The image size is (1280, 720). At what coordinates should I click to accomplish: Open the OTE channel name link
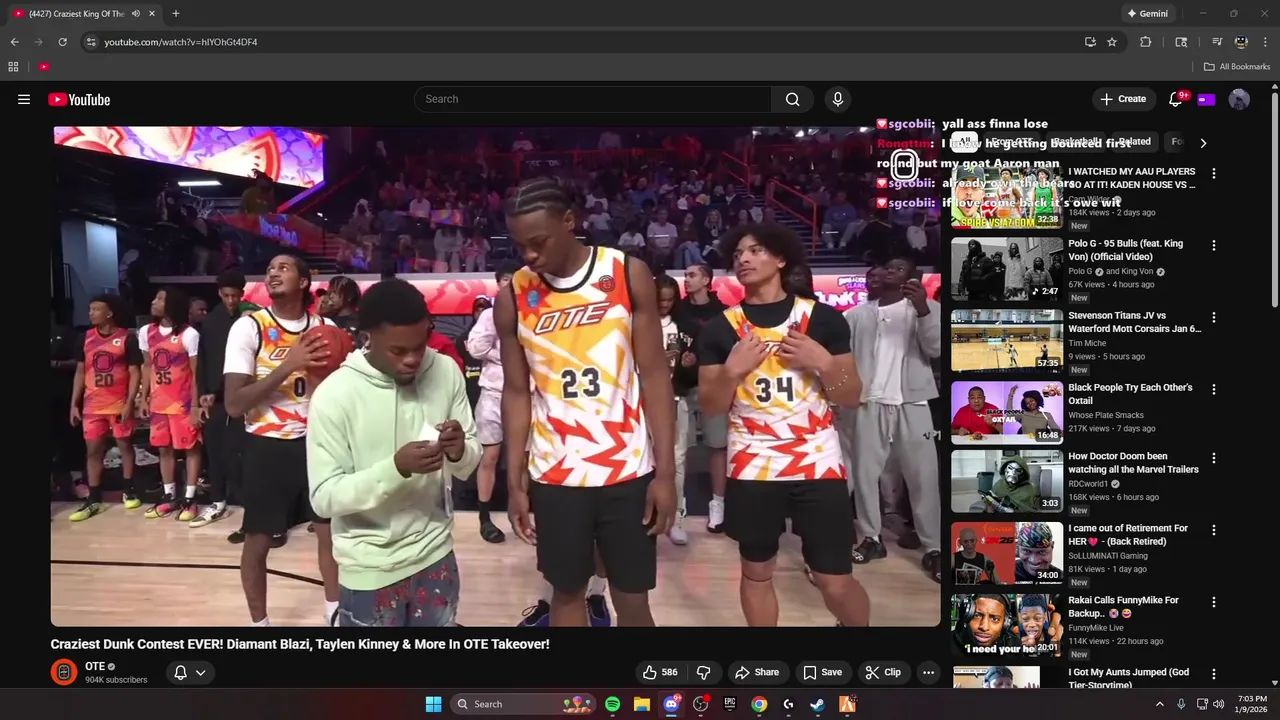(x=95, y=666)
